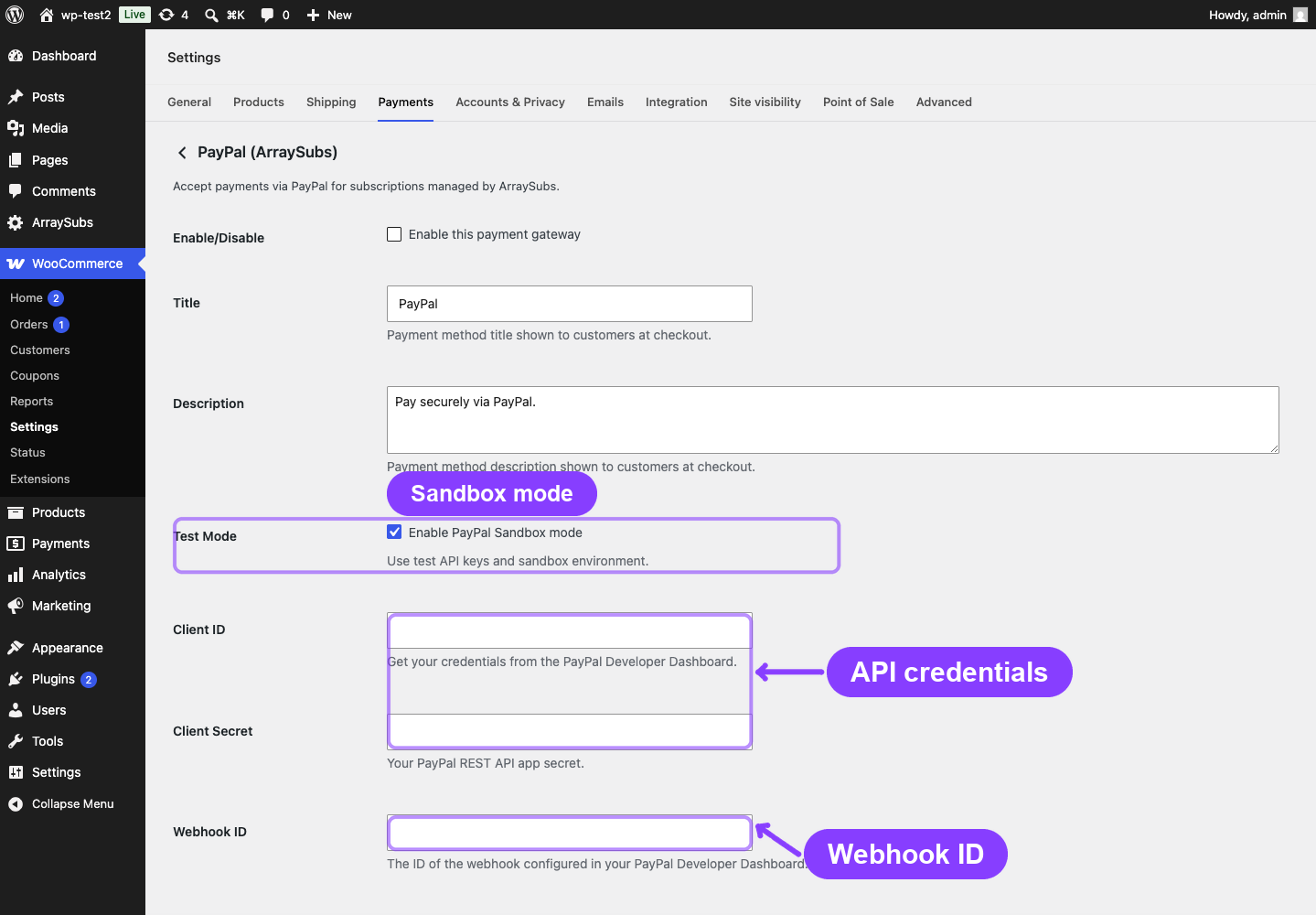Open WooCommerce Settings submenu link
The image size is (1316, 915).
coord(34,427)
